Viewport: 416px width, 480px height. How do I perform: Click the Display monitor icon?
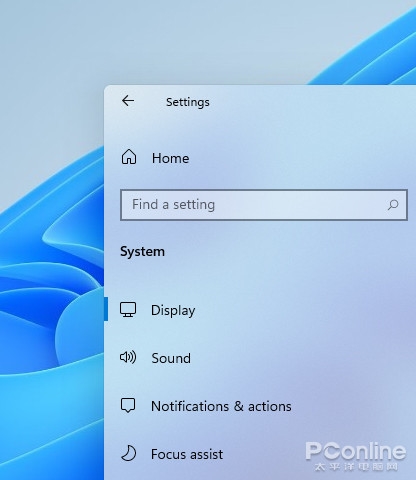pyautogui.click(x=128, y=310)
